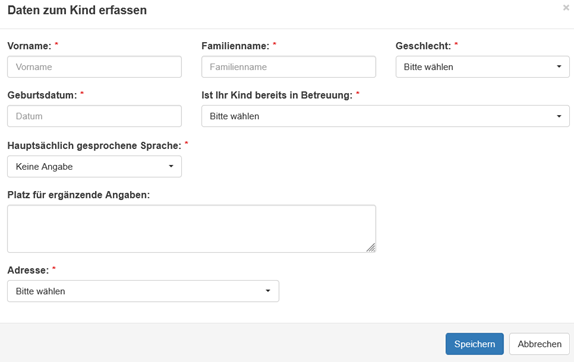Click the 'Hauptsächlich gesprochene Sprache:' label
The height and width of the screenshot is (362, 574).
point(94,146)
